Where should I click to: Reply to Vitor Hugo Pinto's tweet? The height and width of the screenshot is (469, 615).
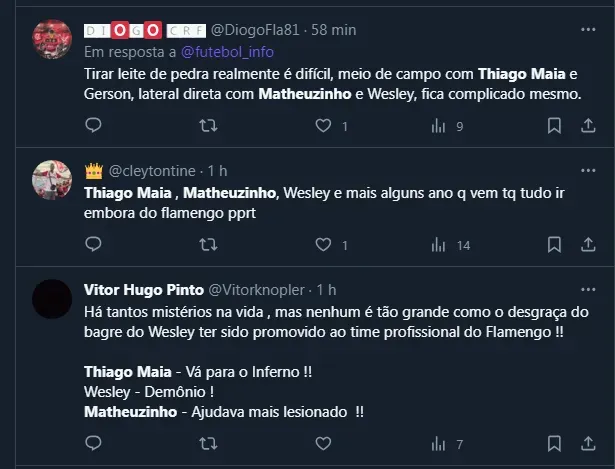(93, 444)
